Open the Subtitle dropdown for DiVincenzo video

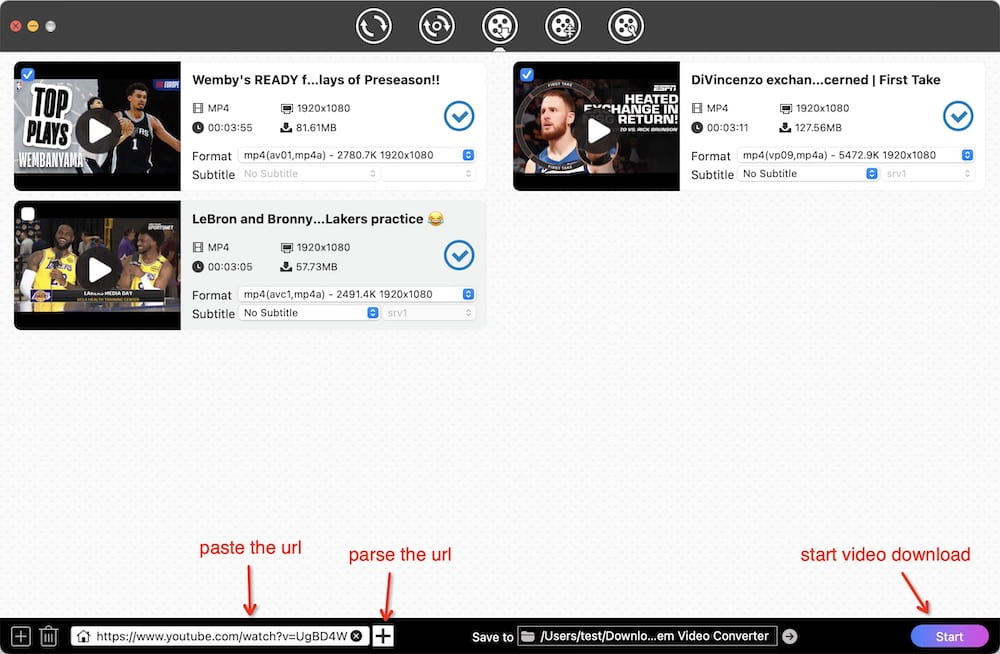(x=808, y=174)
